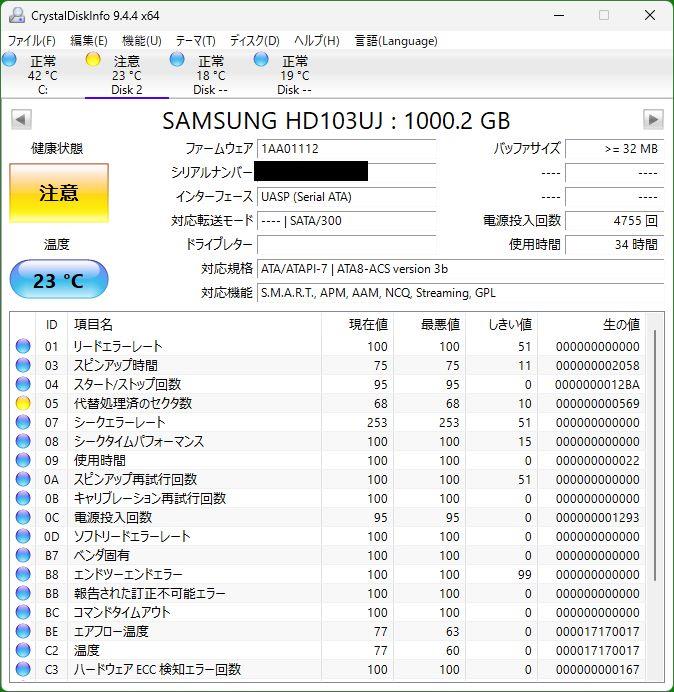
Task: Click the 生の値 column header
Action: pyautogui.click(x=591, y=325)
